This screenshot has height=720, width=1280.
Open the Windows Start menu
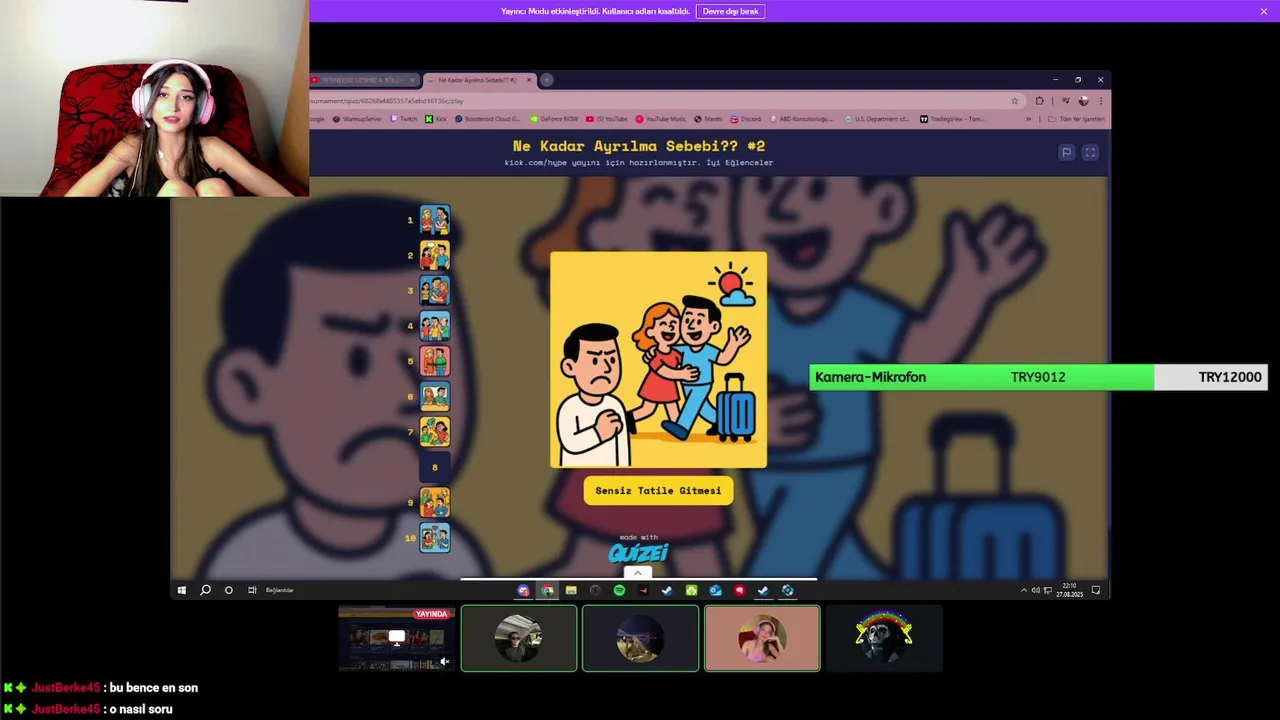181,590
